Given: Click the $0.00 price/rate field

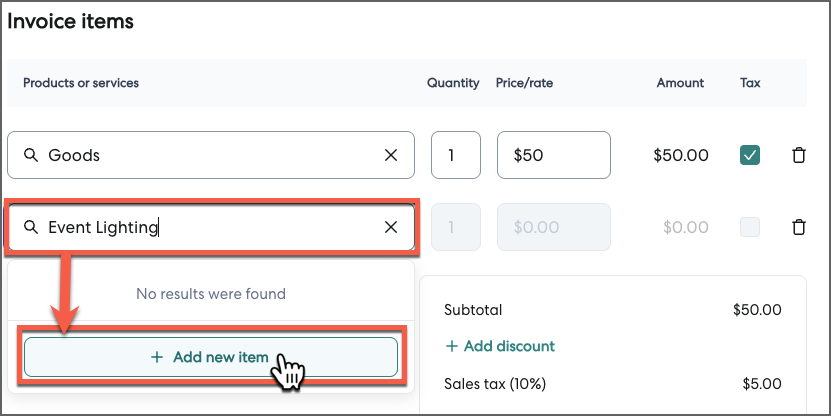Looking at the screenshot, I should click(553, 227).
